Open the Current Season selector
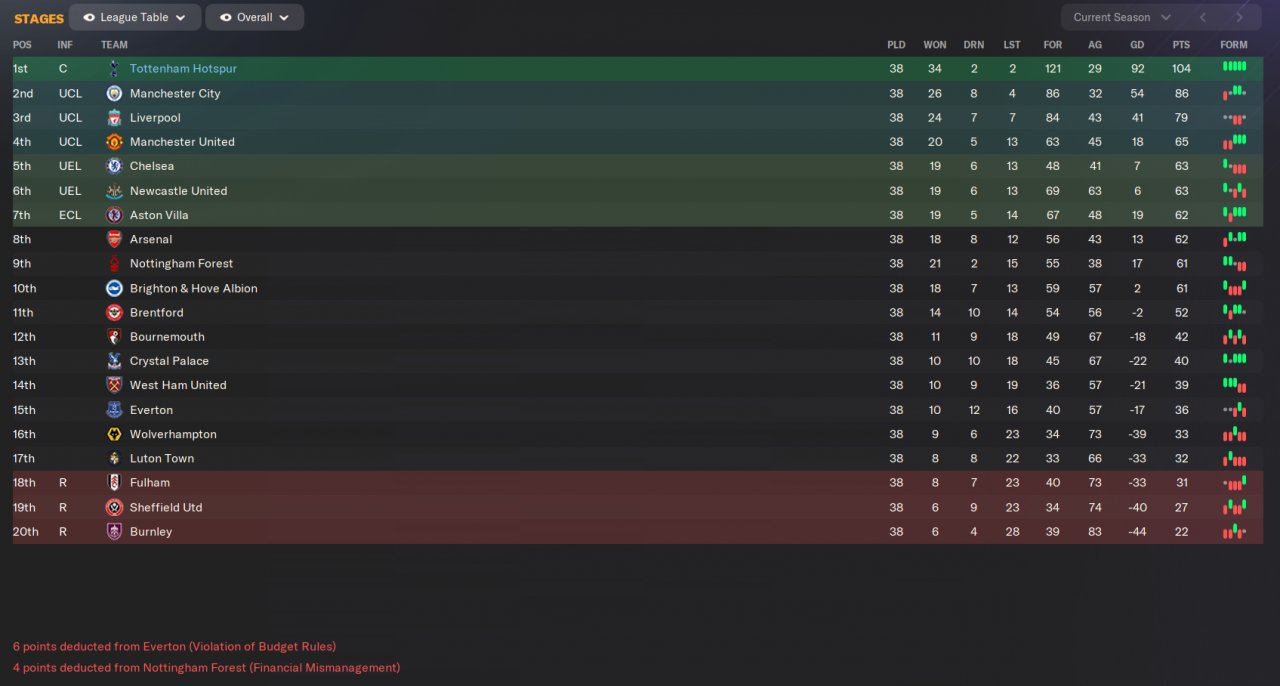The image size is (1280, 686). click(1121, 18)
